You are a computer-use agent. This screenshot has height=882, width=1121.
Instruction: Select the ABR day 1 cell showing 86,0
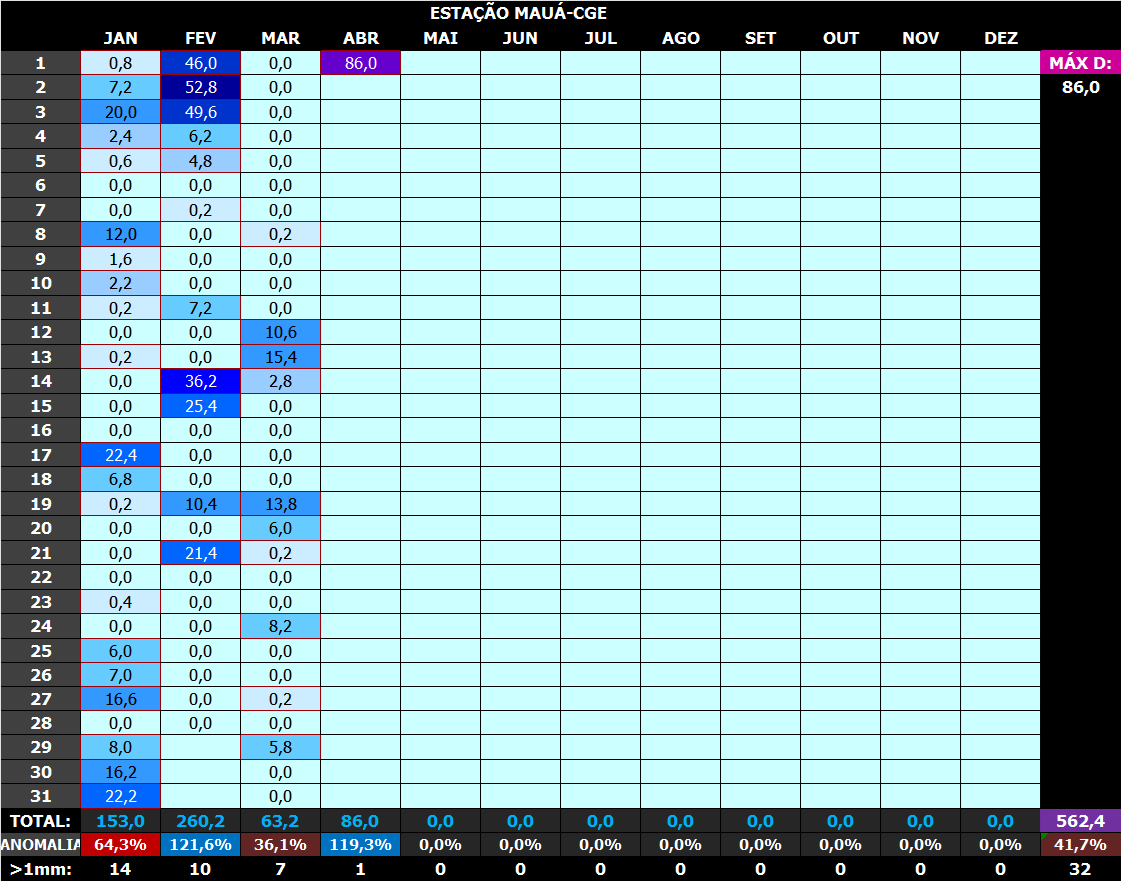coord(360,63)
